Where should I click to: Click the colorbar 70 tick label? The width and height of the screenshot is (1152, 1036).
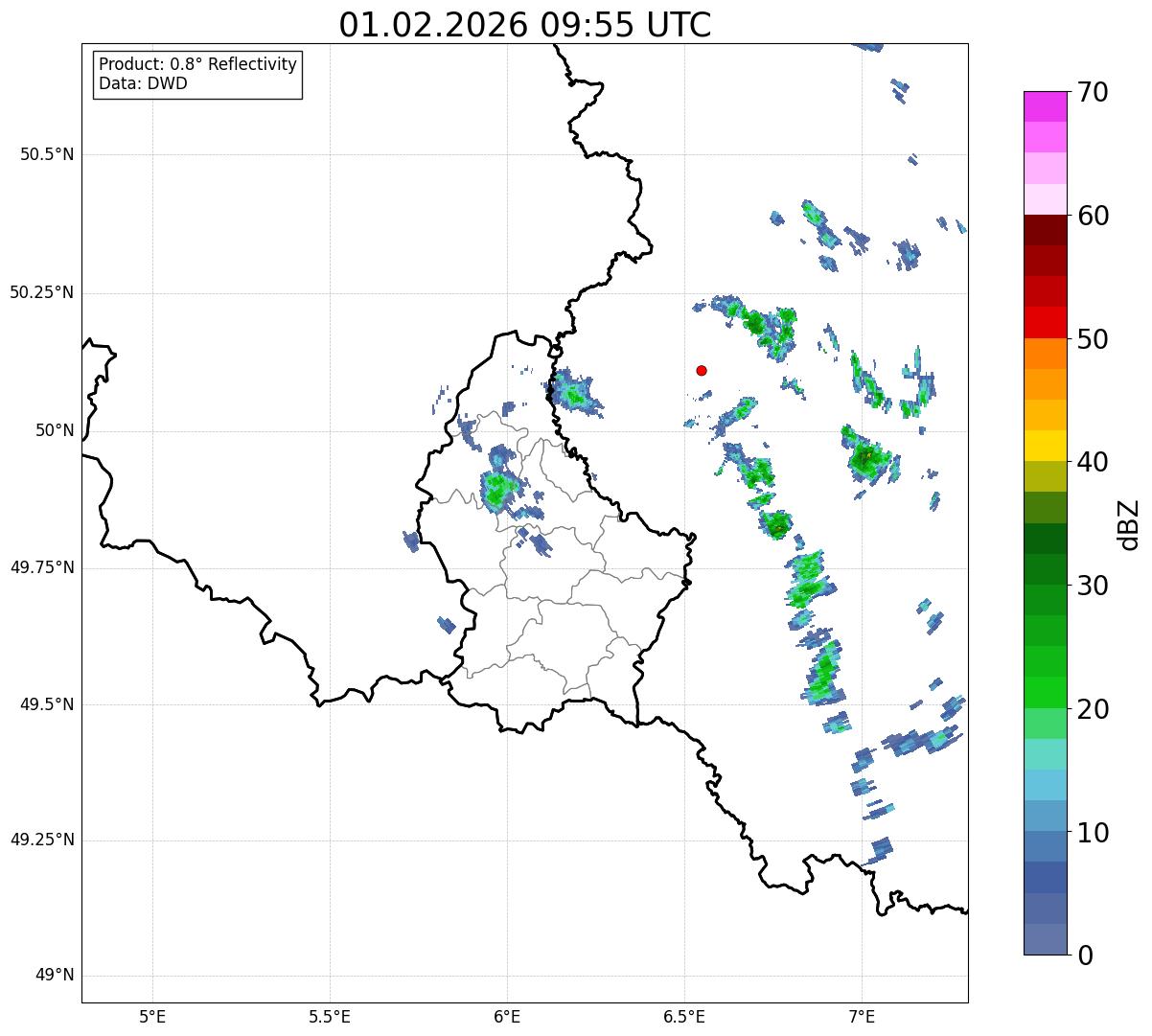pos(1093,92)
